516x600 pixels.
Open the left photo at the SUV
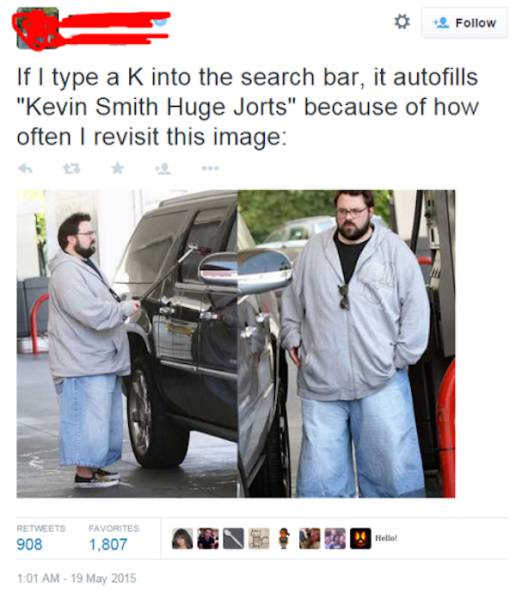point(127,344)
